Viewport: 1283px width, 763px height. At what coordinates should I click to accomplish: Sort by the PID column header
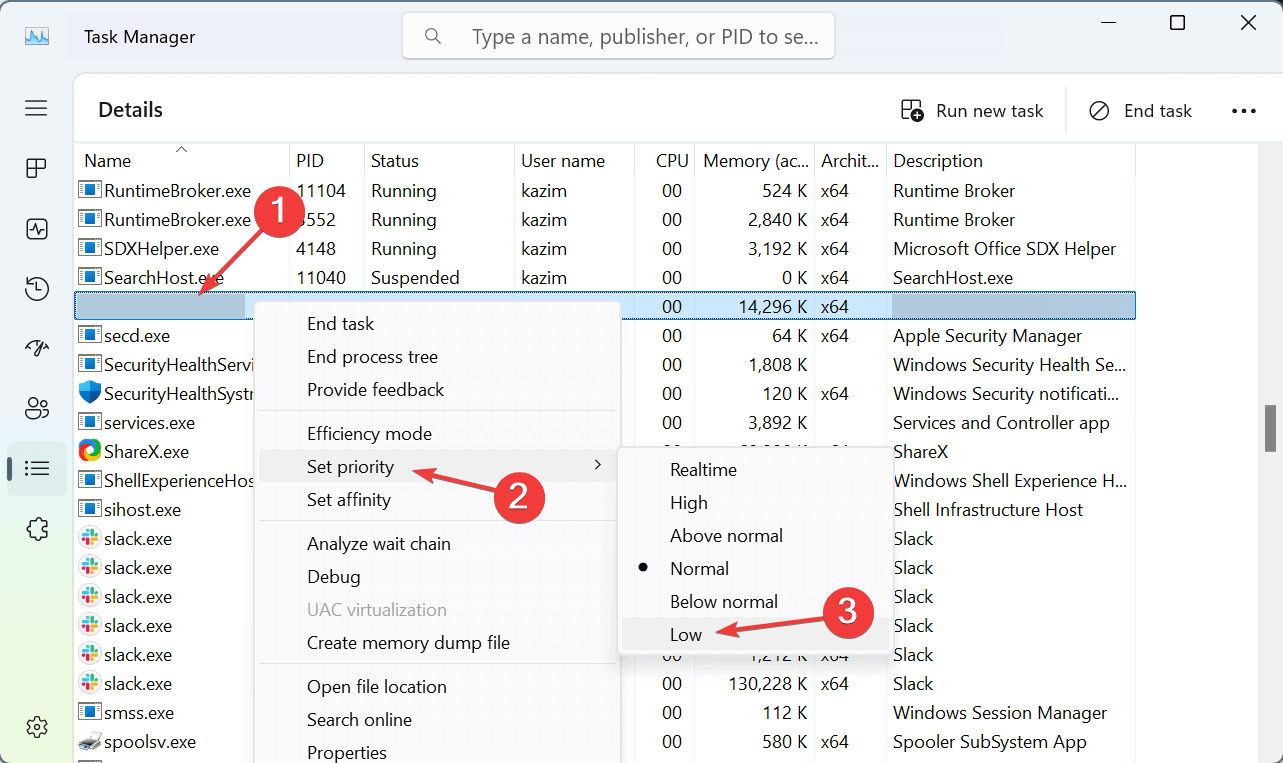pyautogui.click(x=310, y=161)
